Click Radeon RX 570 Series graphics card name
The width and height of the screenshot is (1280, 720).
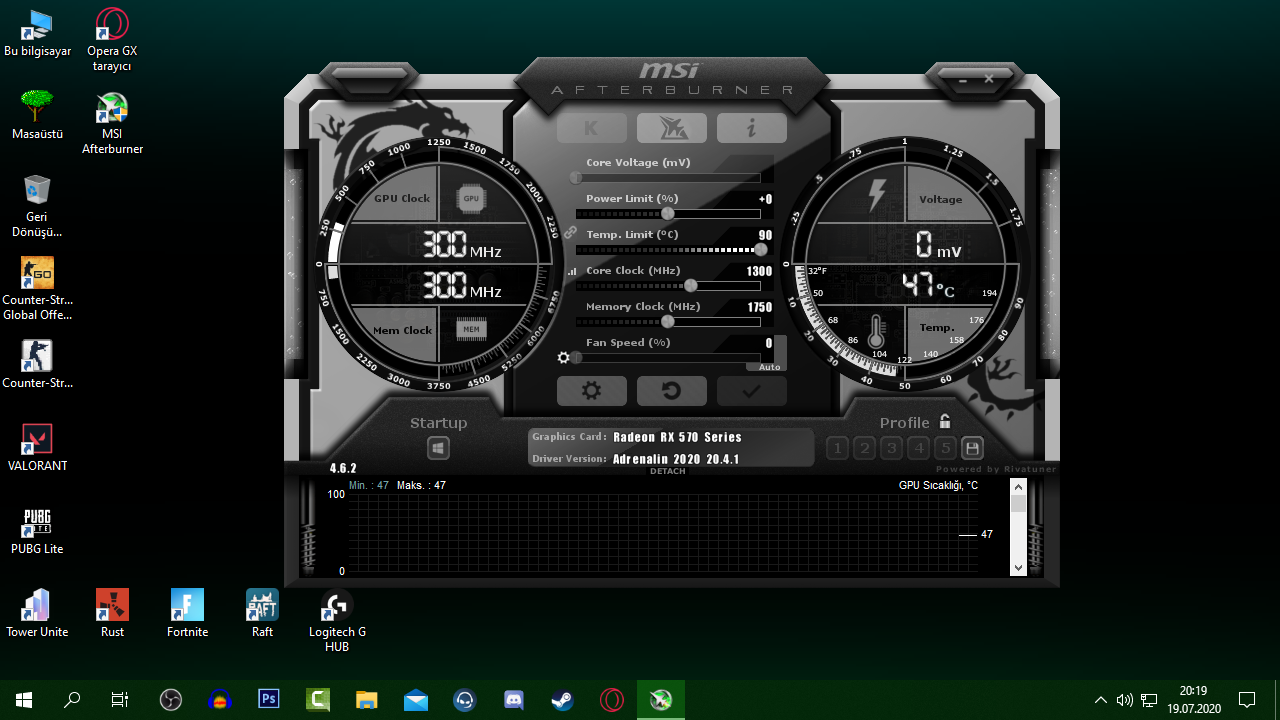point(677,437)
